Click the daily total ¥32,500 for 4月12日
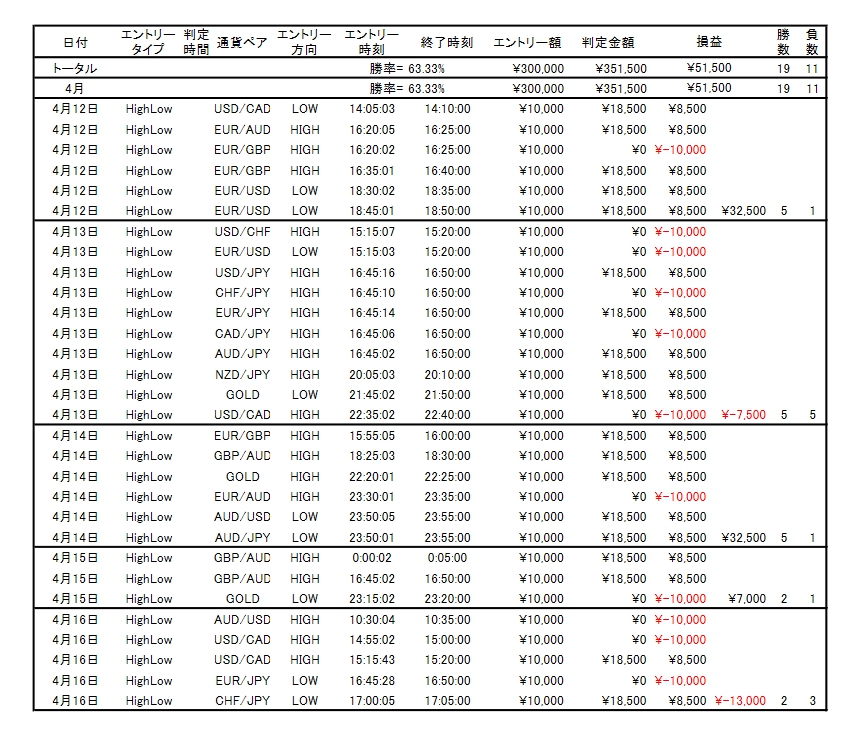Image resolution: width=855 pixels, height=737 pixels. click(744, 211)
